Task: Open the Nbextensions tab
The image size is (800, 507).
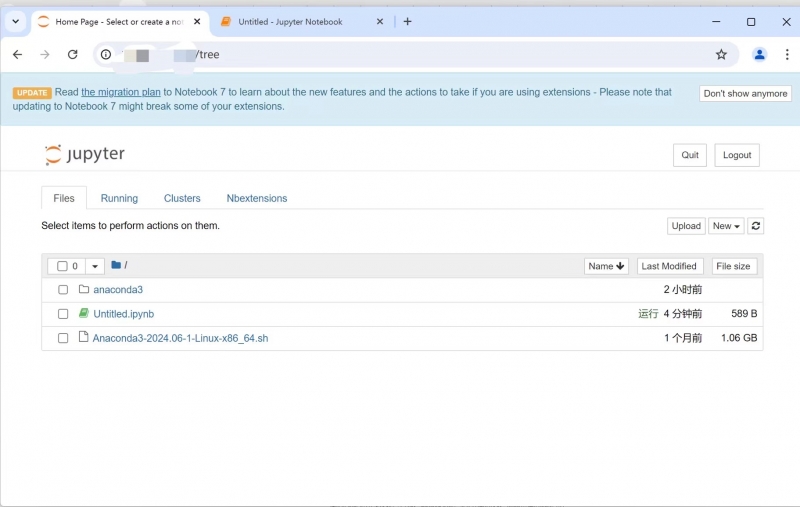Action: [256, 198]
